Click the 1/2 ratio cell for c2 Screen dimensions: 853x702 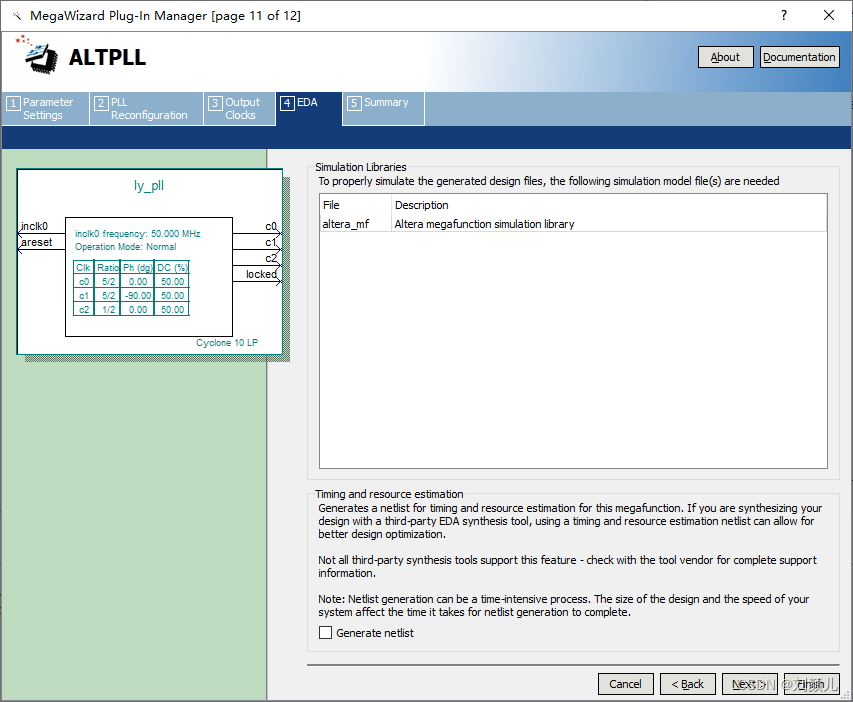pyautogui.click(x=108, y=310)
